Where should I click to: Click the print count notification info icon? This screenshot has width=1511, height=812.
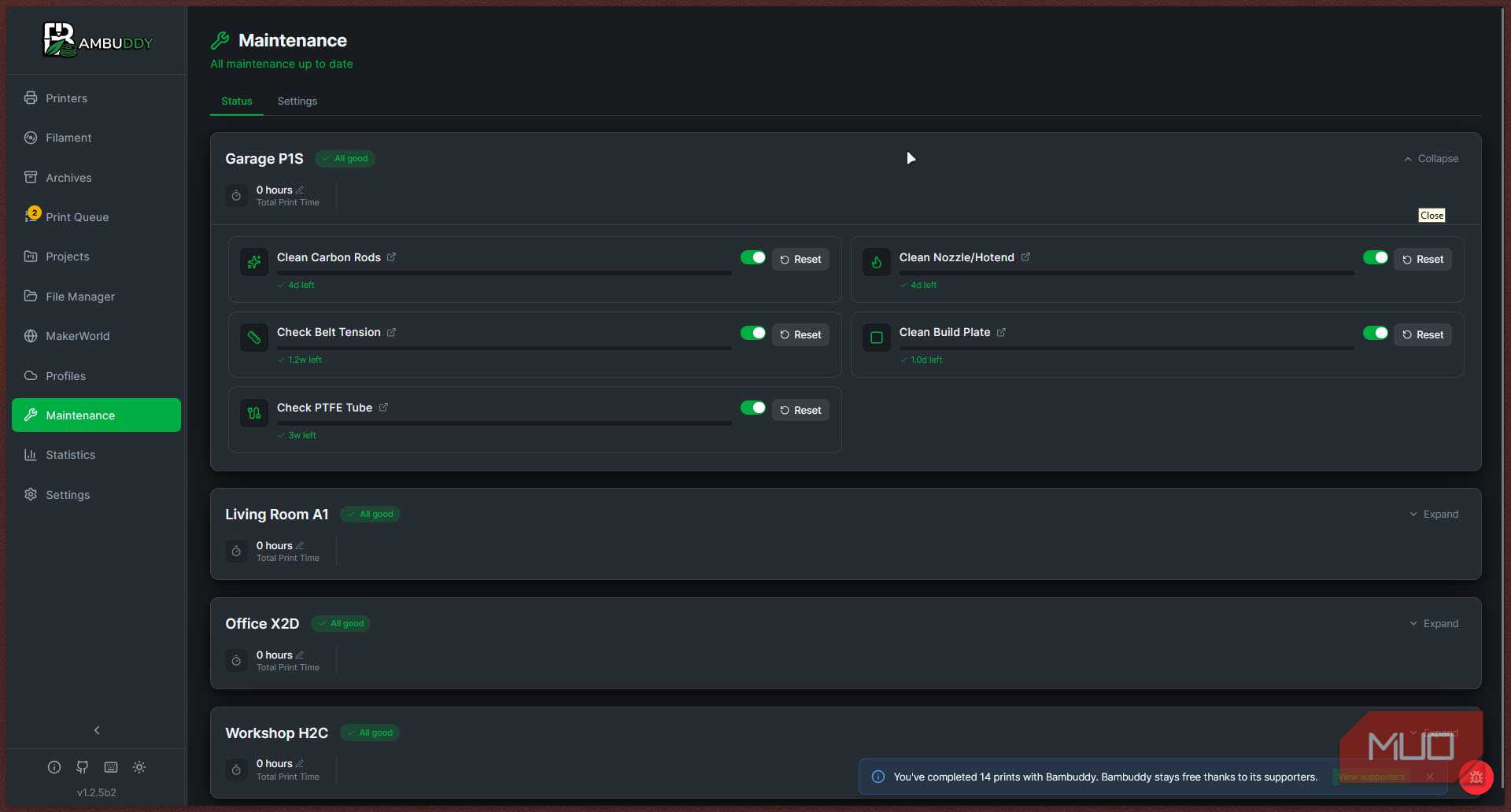click(878, 777)
